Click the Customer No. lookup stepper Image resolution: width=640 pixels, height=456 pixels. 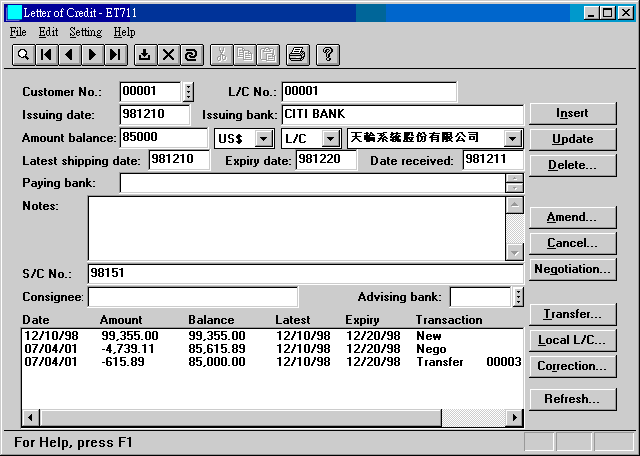(x=188, y=92)
